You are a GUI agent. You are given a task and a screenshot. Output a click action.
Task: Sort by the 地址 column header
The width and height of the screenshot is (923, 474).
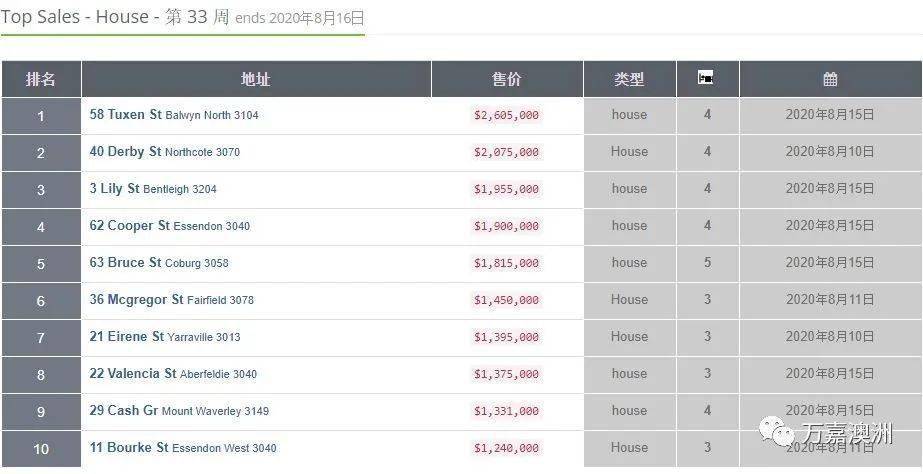click(x=256, y=79)
